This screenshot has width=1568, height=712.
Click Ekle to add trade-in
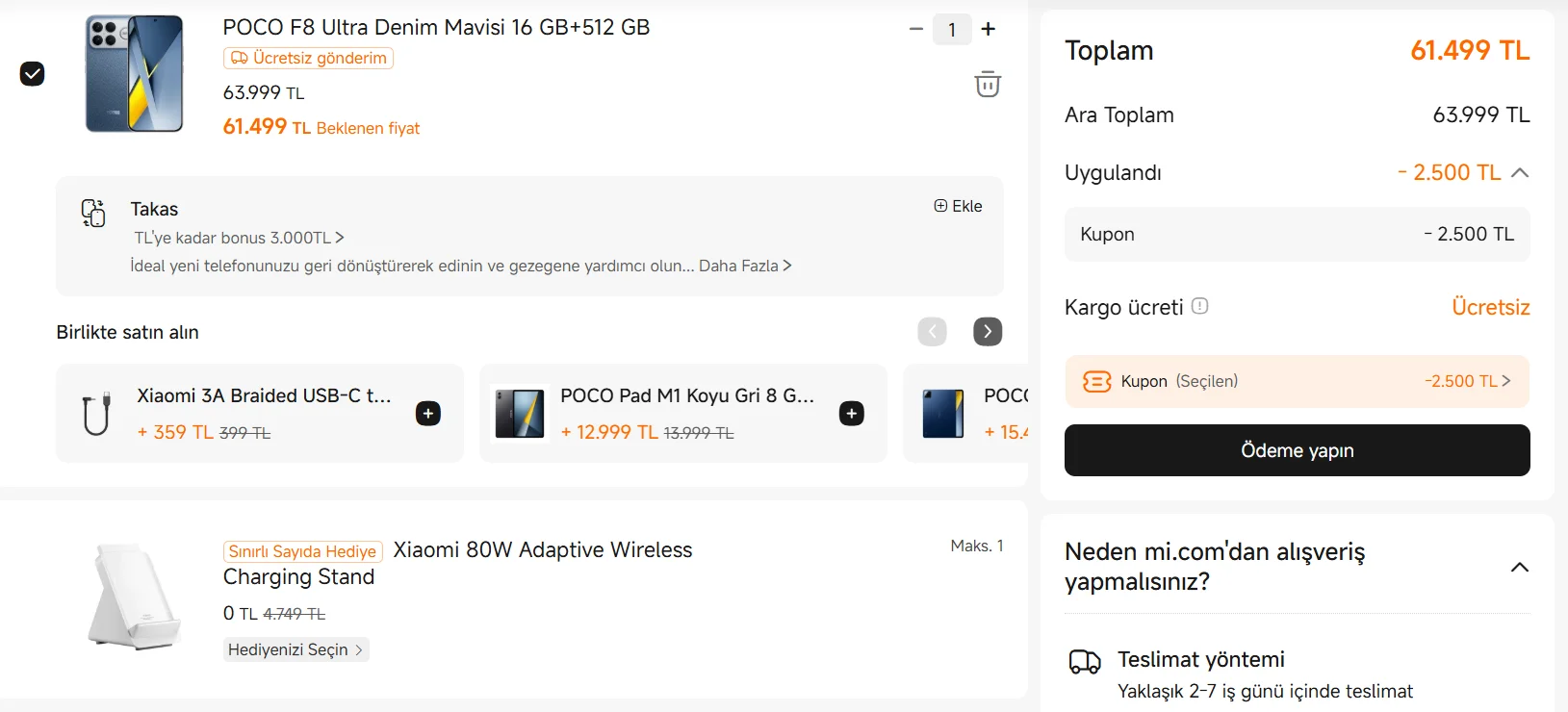click(959, 206)
